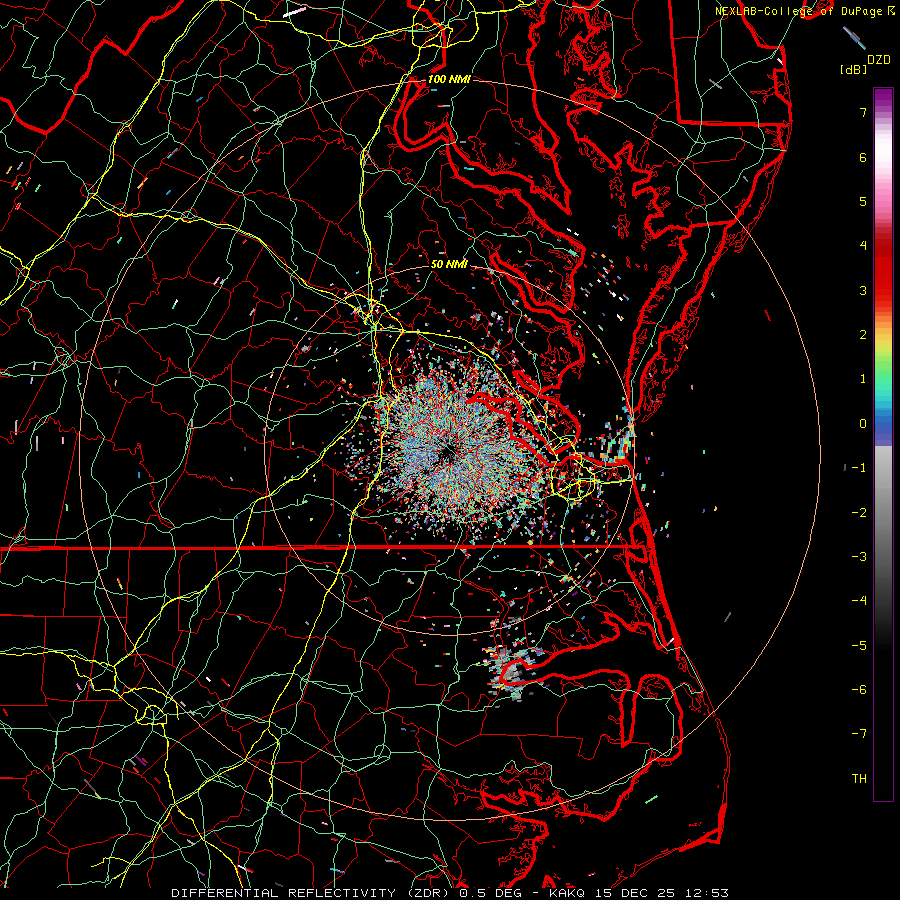The width and height of the screenshot is (900, 900).
Task: Click the 4 value on the color scale
Action: 863,246
